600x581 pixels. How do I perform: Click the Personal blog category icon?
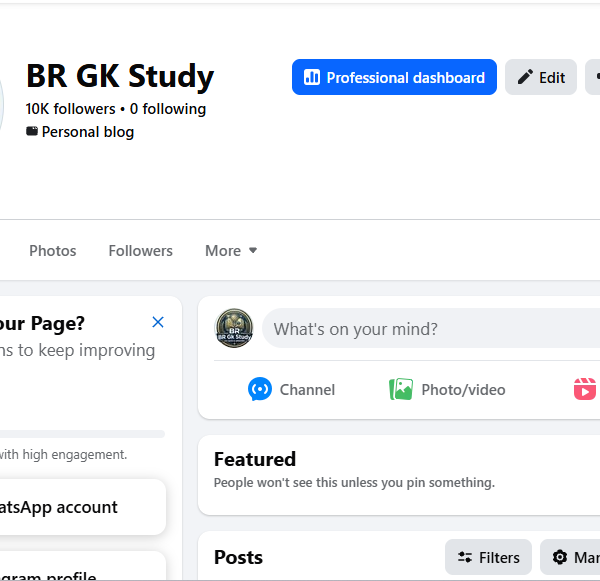(32, 131)
